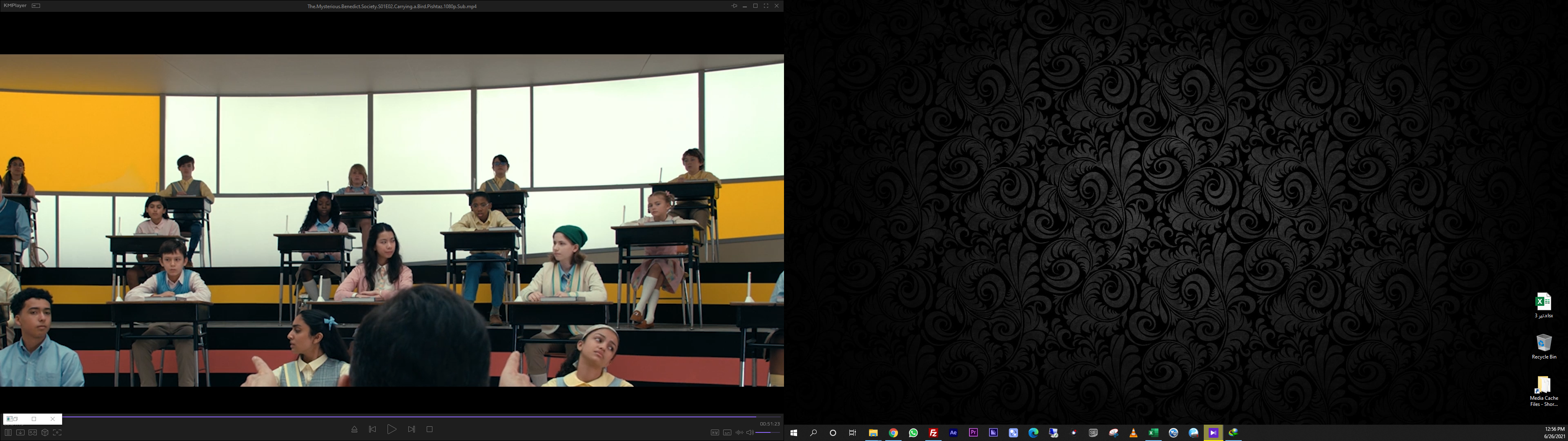Skip to the next track
Screen dimensions: 1568x441
click(x=412, y=430)
